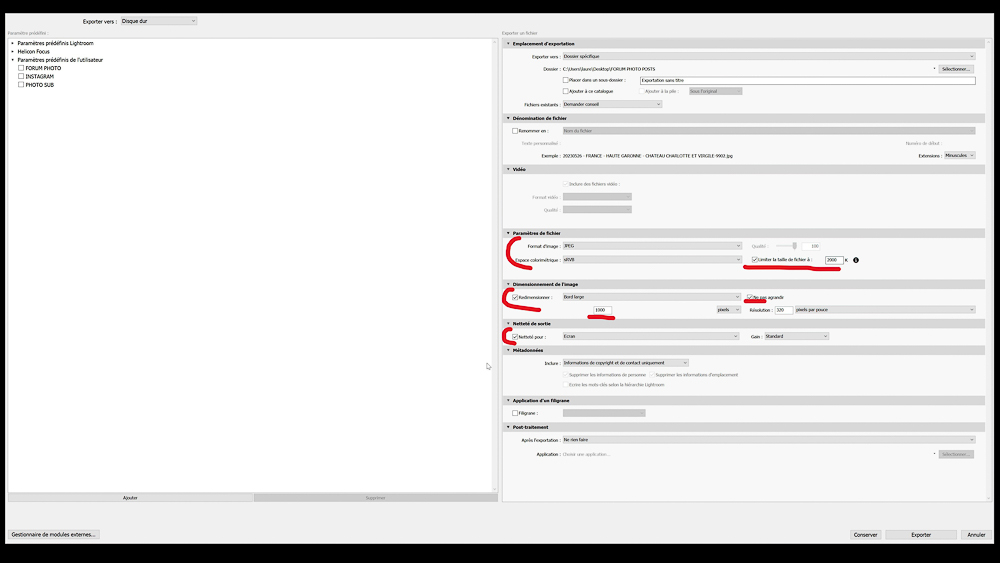The height and width of the screenshot is (563, 1000).
Task: Click the 2000 K file size input field
Action: point(834,260)
